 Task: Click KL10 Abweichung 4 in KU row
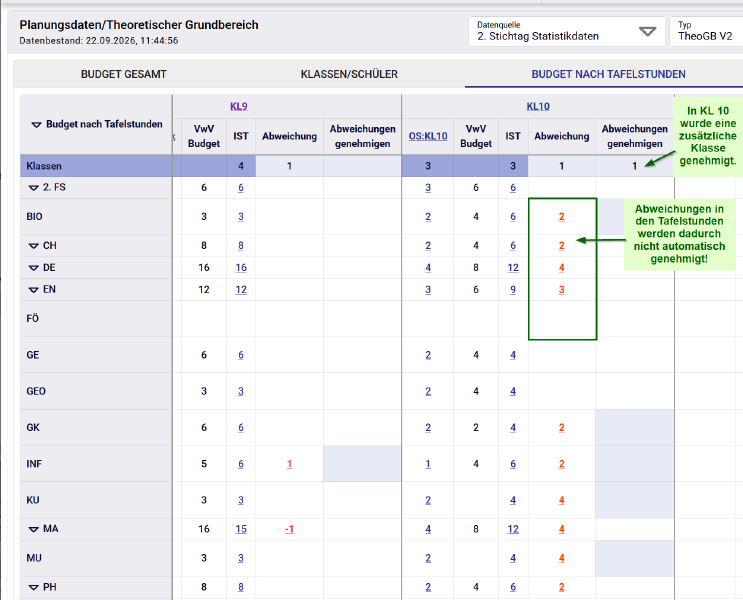point(562,500)
